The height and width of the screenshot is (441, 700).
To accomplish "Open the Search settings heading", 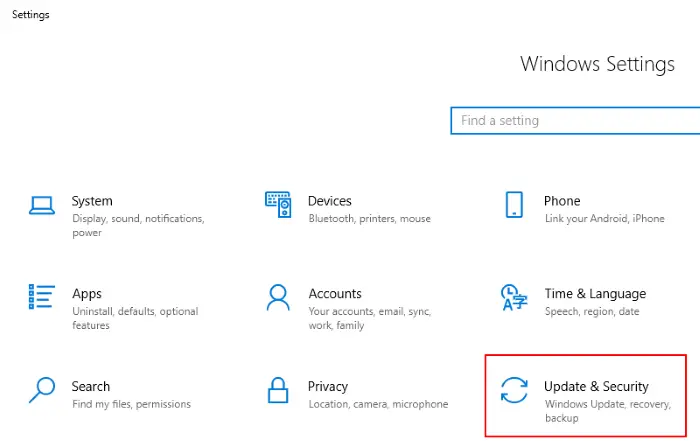I will (x=91, y=387).
